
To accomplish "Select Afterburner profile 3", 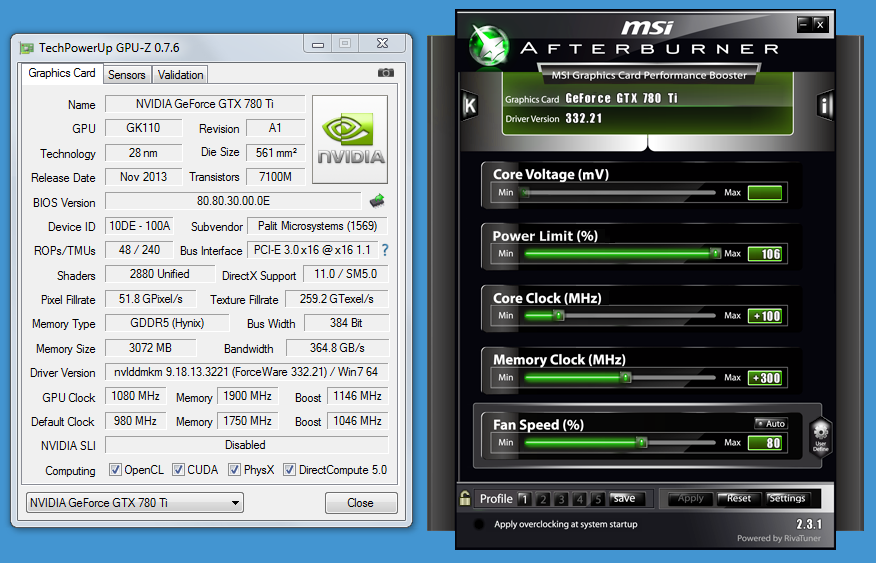I will click(561, 499).
